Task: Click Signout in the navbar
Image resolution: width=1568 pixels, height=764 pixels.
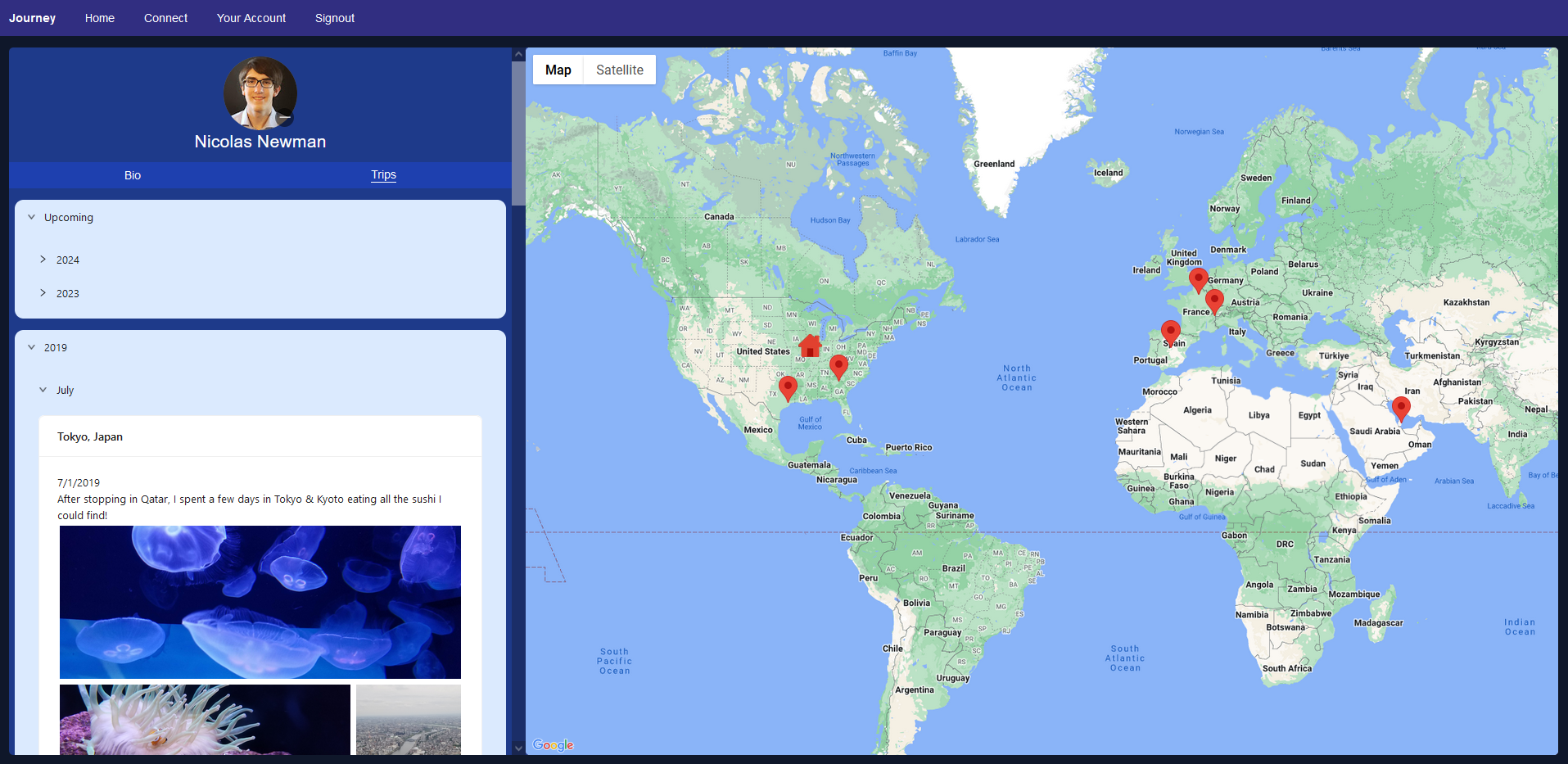Action: pos(335,18)
